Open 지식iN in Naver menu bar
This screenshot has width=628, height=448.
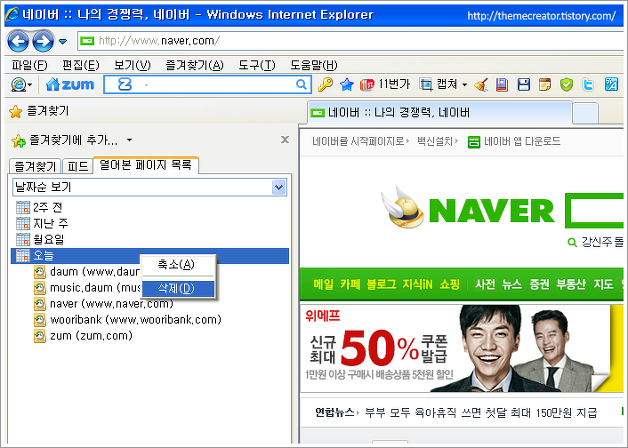pos(417,284)
